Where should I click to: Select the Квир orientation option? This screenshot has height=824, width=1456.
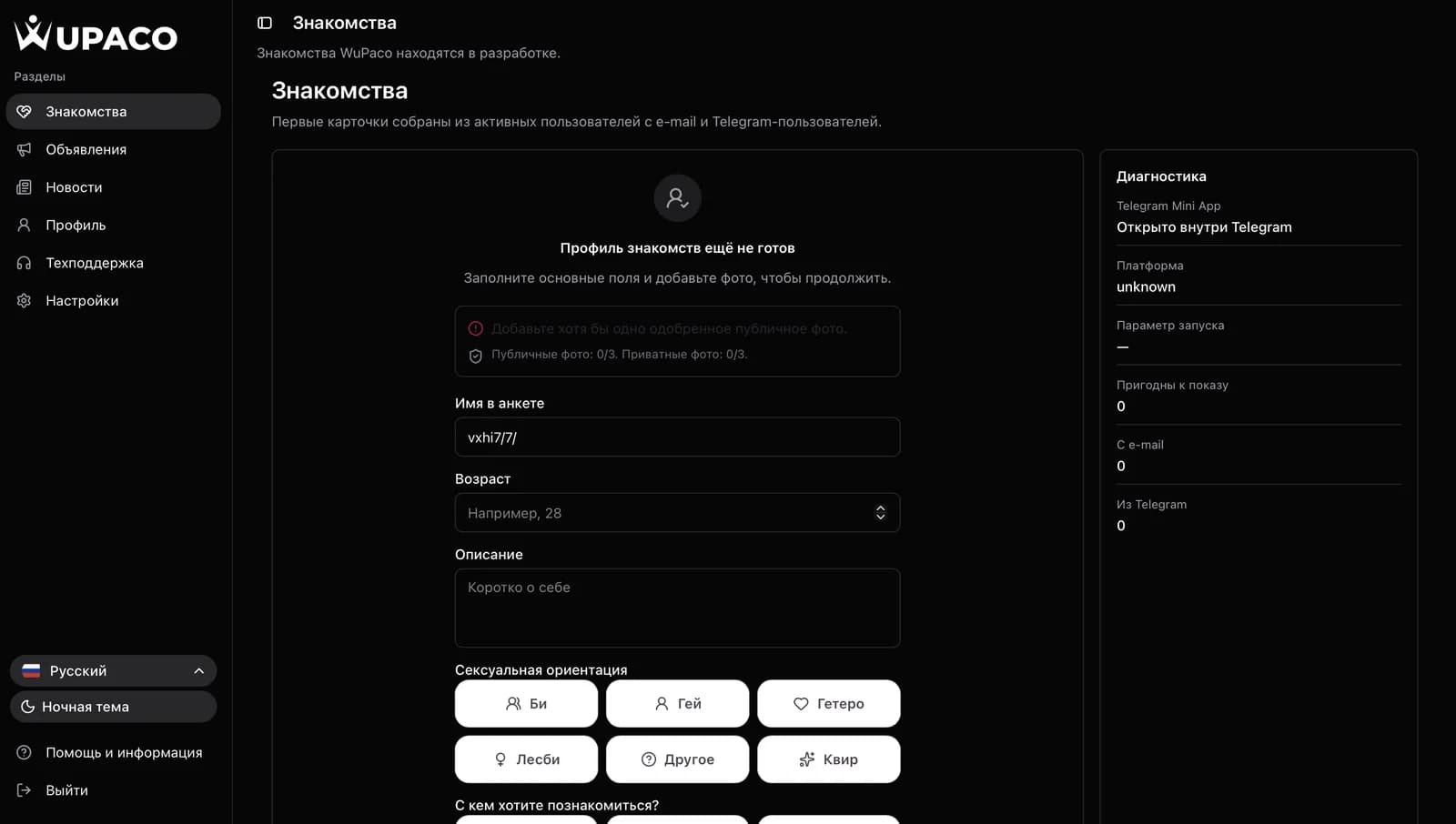[828, 759]
